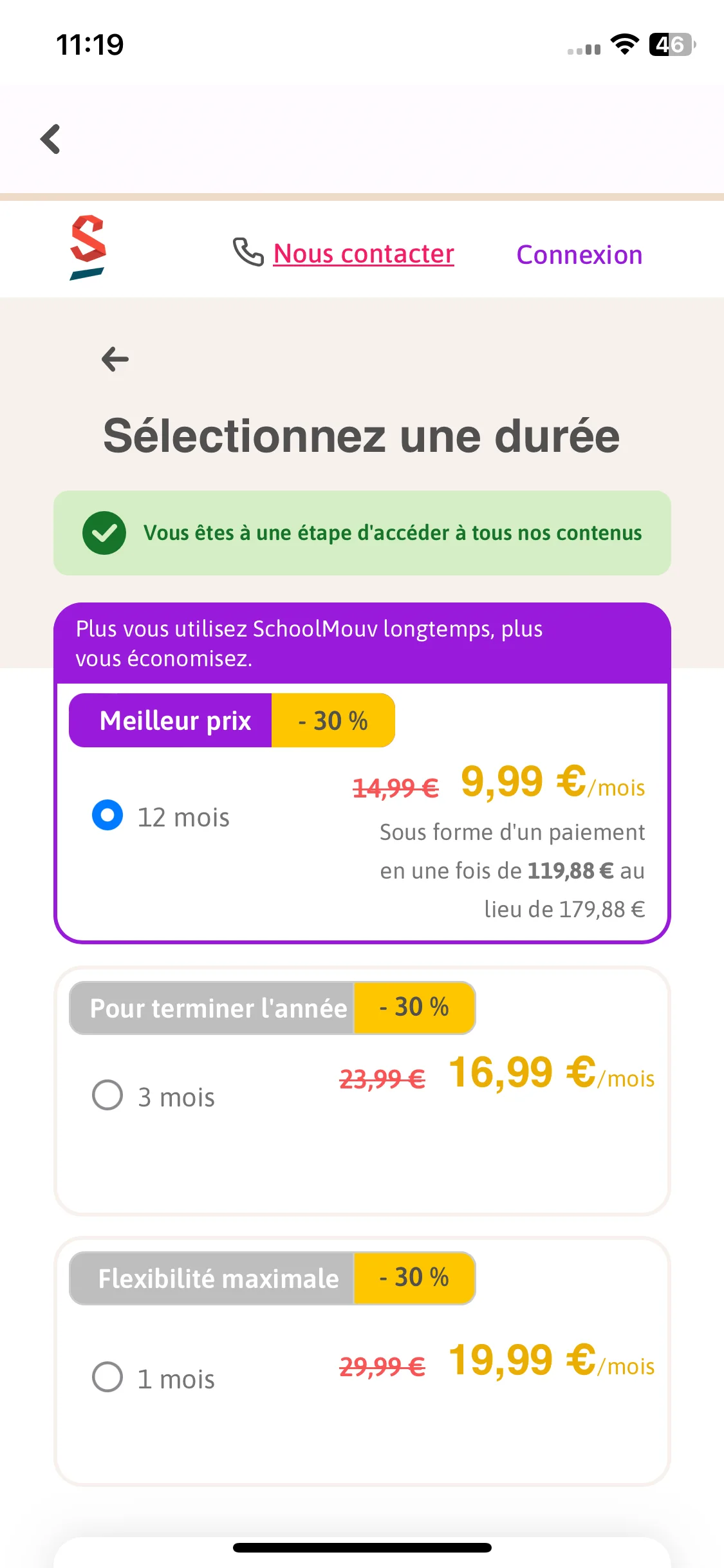724x1568 pixels.
Task: Tap the phone contact icon
Action: point(248,252)
